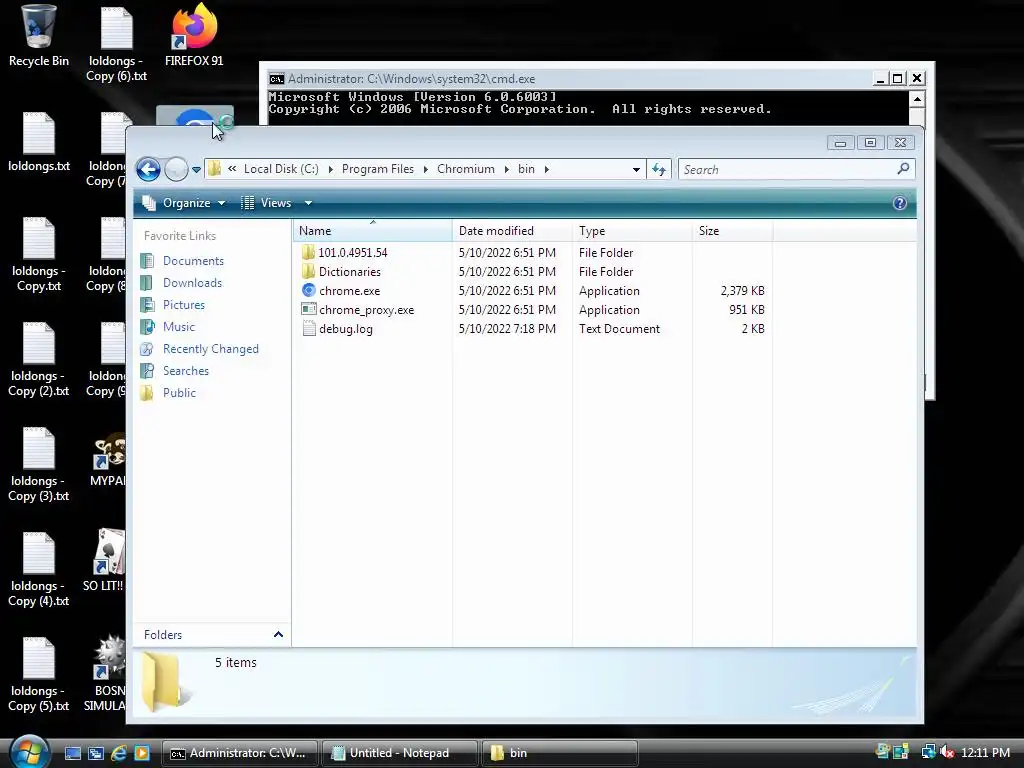Click the Refresh button beside address bar
Image resolution: width=1024 pixels, height=768 pixels.
[659, 170]
